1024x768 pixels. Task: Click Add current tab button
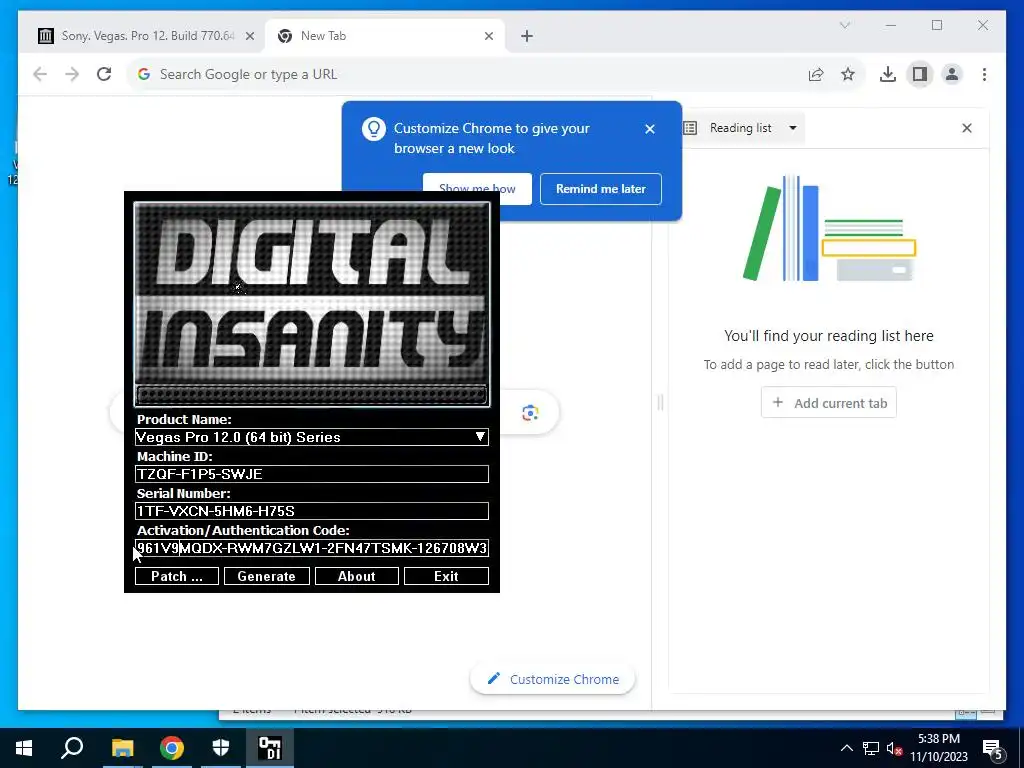click(829, 403)
